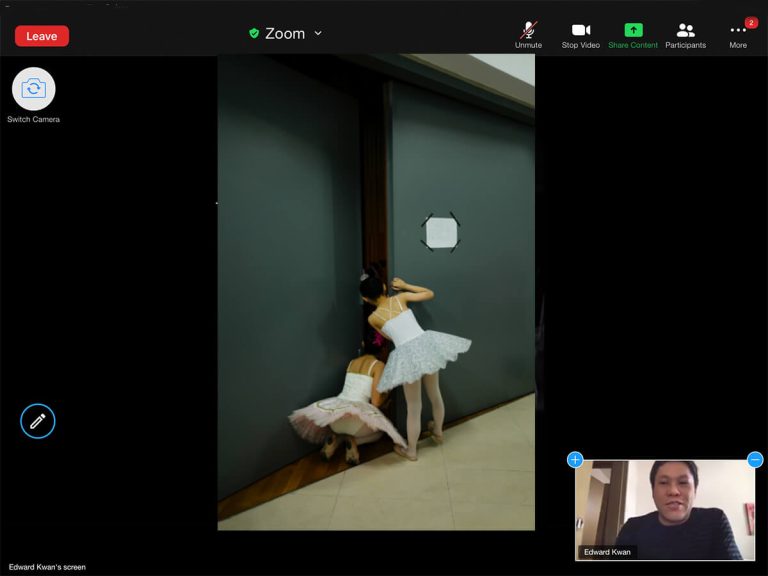Open the Participants panel icon

coord(685,30)
